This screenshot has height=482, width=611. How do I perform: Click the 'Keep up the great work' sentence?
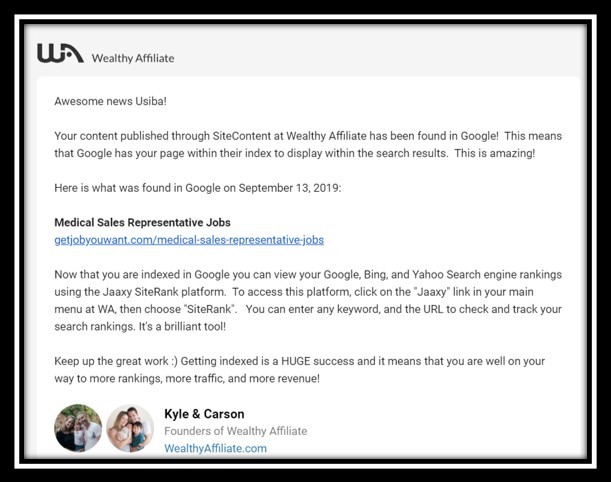pyautogui.click(x=299, y=361)
